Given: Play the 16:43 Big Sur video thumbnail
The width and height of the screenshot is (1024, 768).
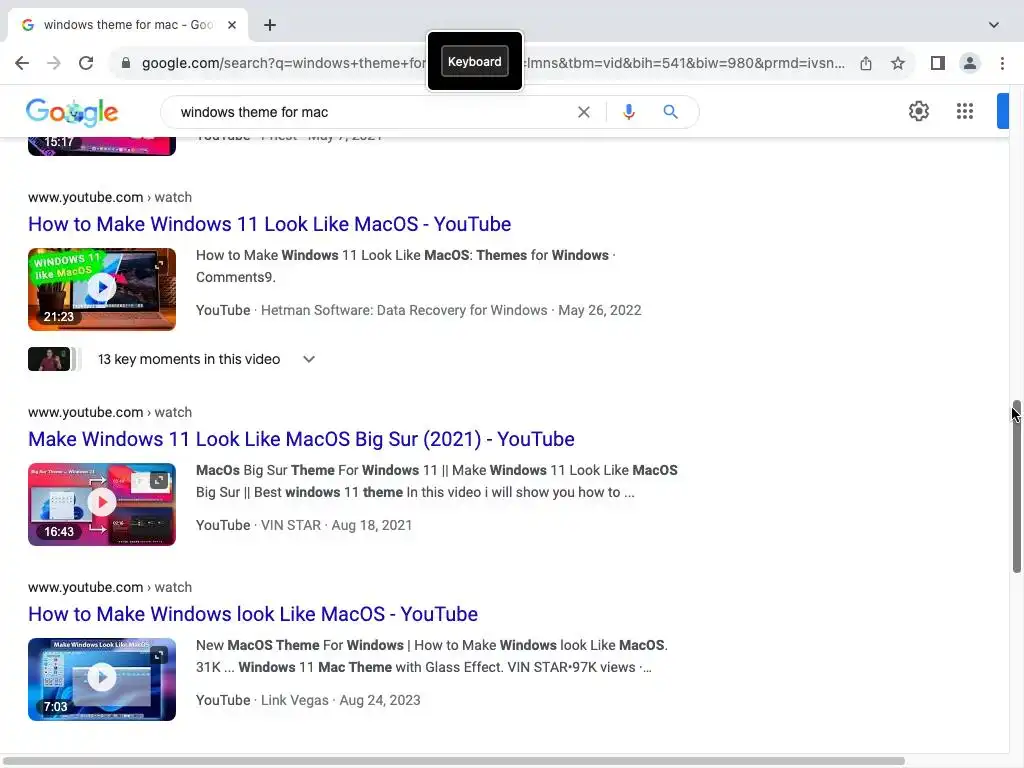Looking at the screenshot, I should point(102,504).
